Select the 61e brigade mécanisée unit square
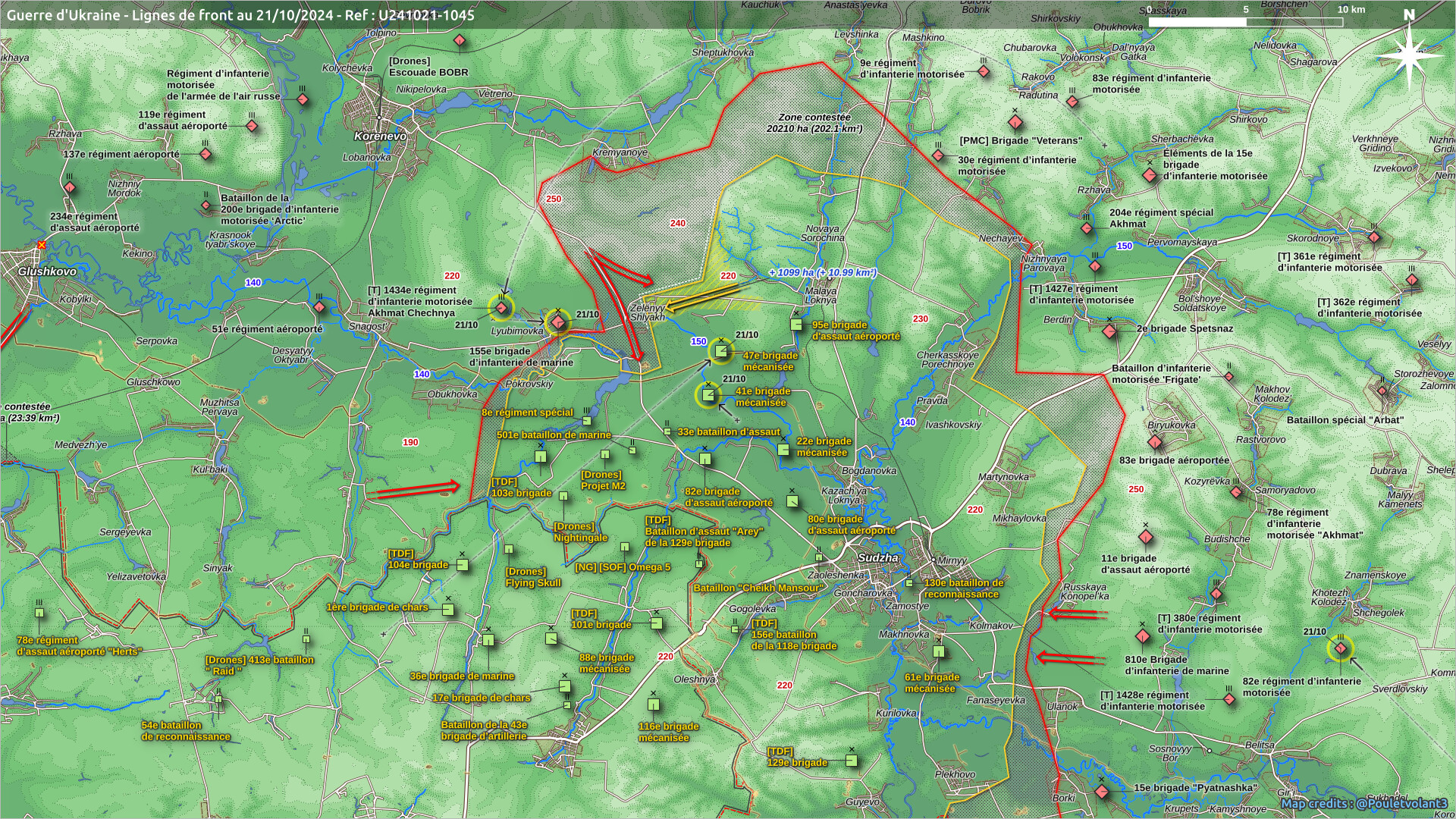Screen dimensions: 1456x819 pos(939,651)
